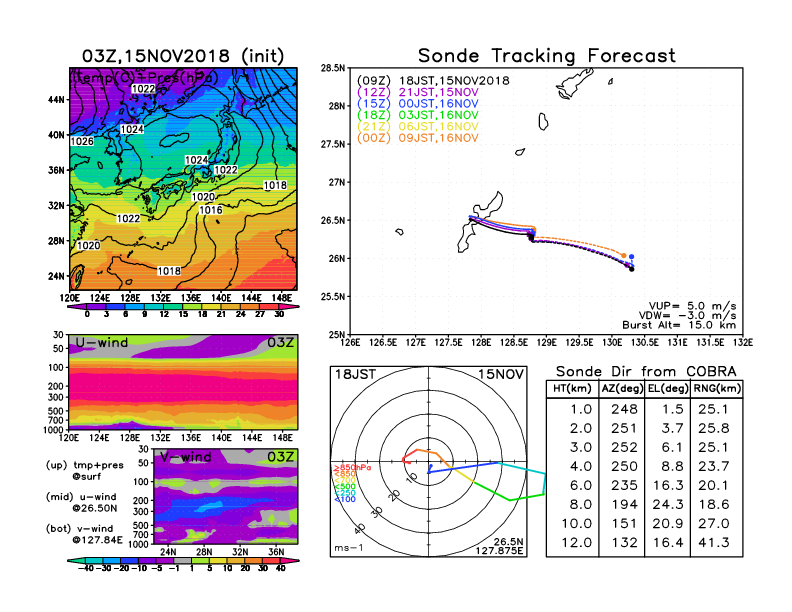Click the elevation value "3.7"
The height and width of the screenshot is (612, 792).
coord(673,429)
